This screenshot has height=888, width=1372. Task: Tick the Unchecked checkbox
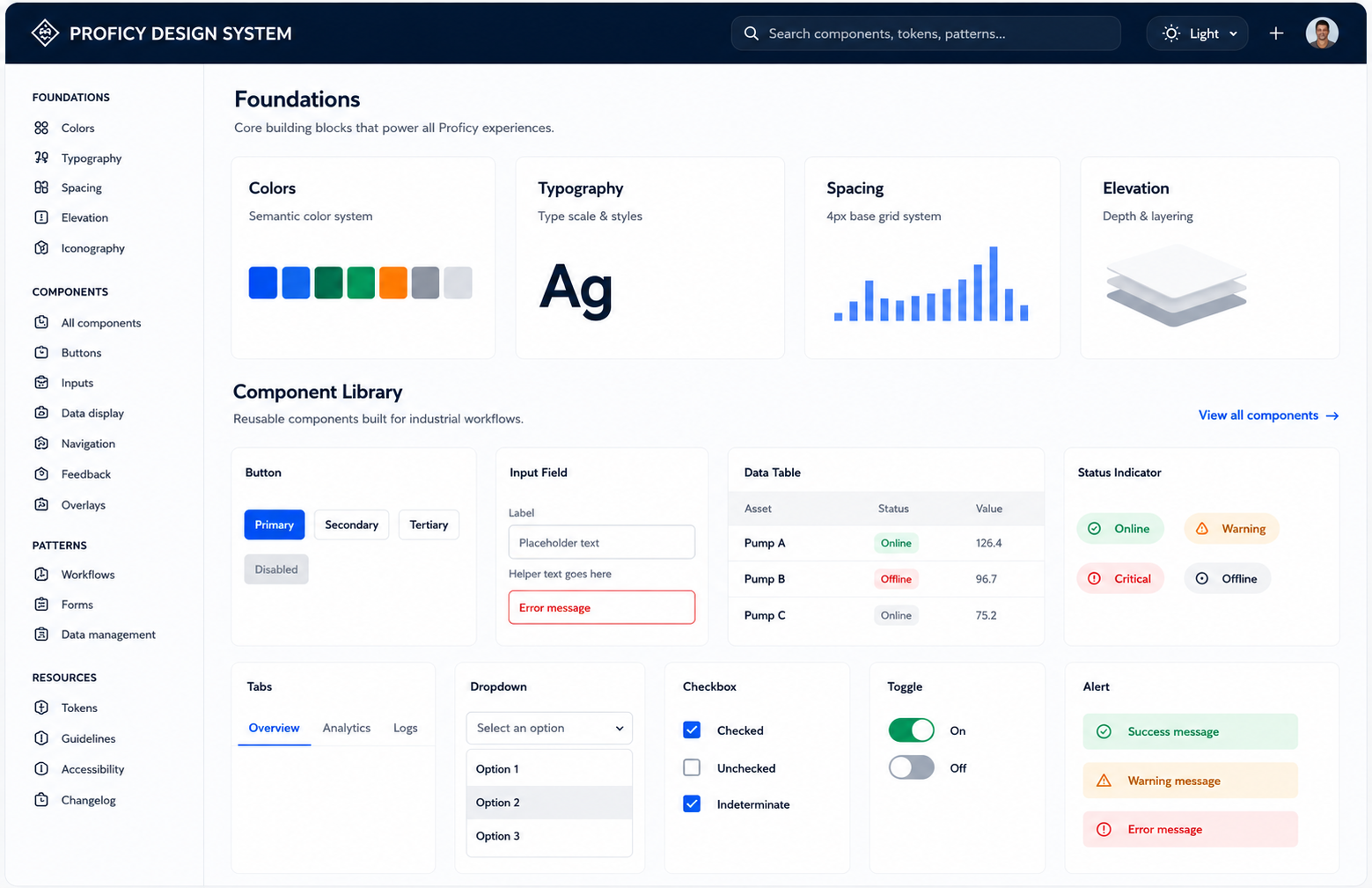pyautogui.click(x=692, y=767)
